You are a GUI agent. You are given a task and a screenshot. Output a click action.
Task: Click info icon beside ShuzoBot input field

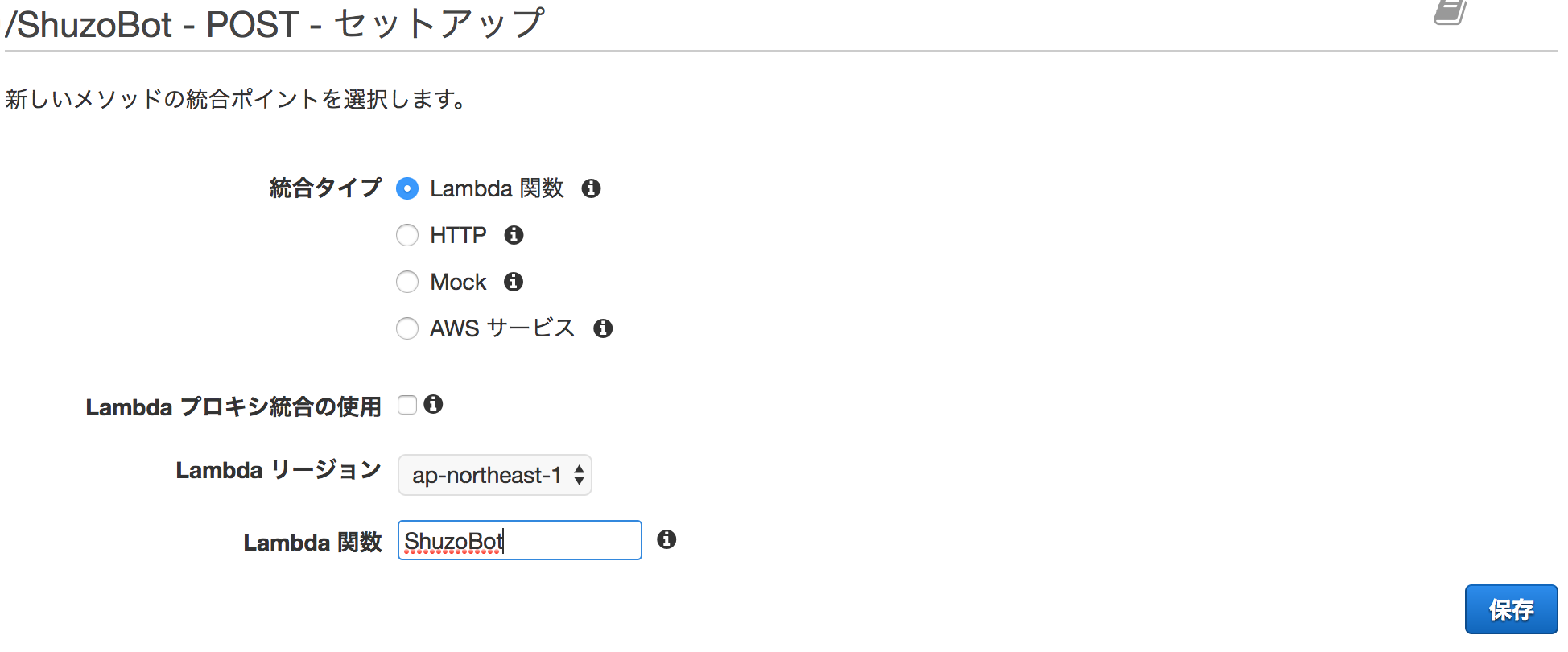coord(666,539)
